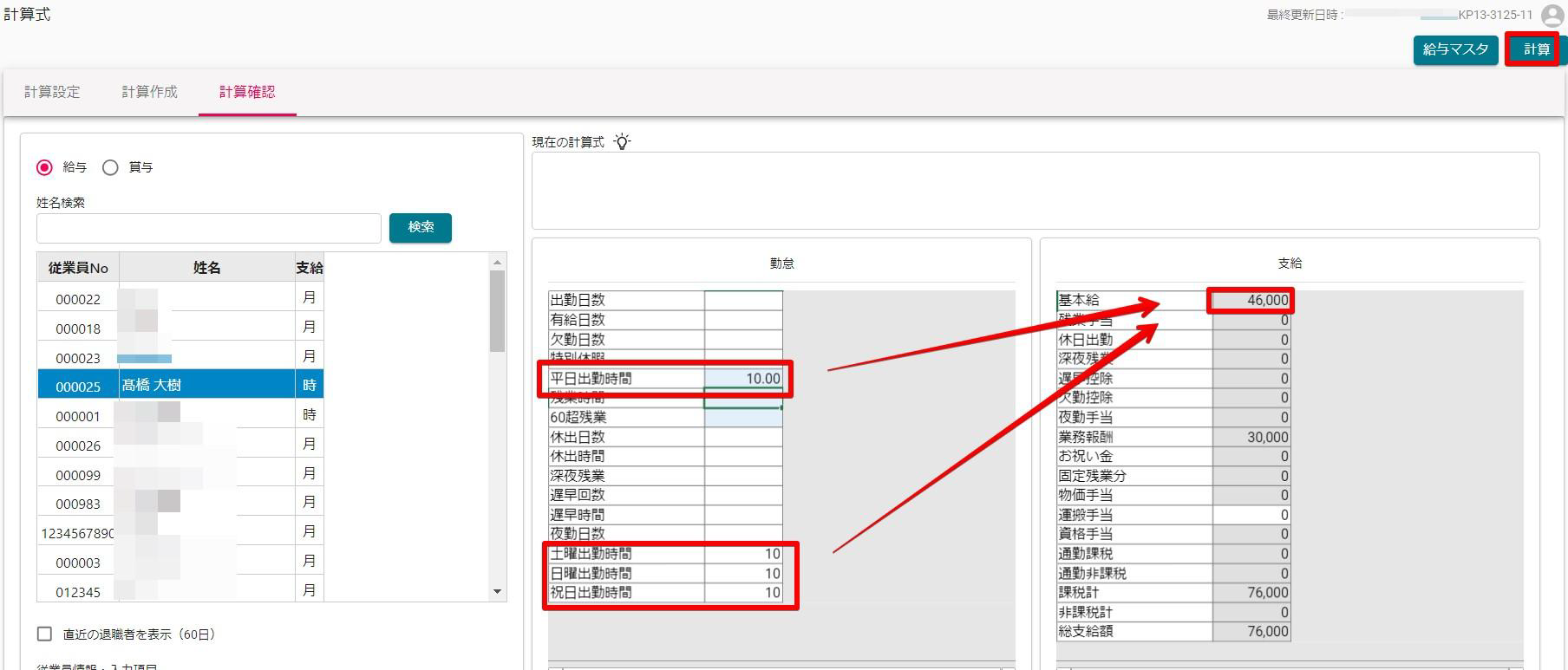Click the 計算 button
The image size is (1568, 670).
1536,50
